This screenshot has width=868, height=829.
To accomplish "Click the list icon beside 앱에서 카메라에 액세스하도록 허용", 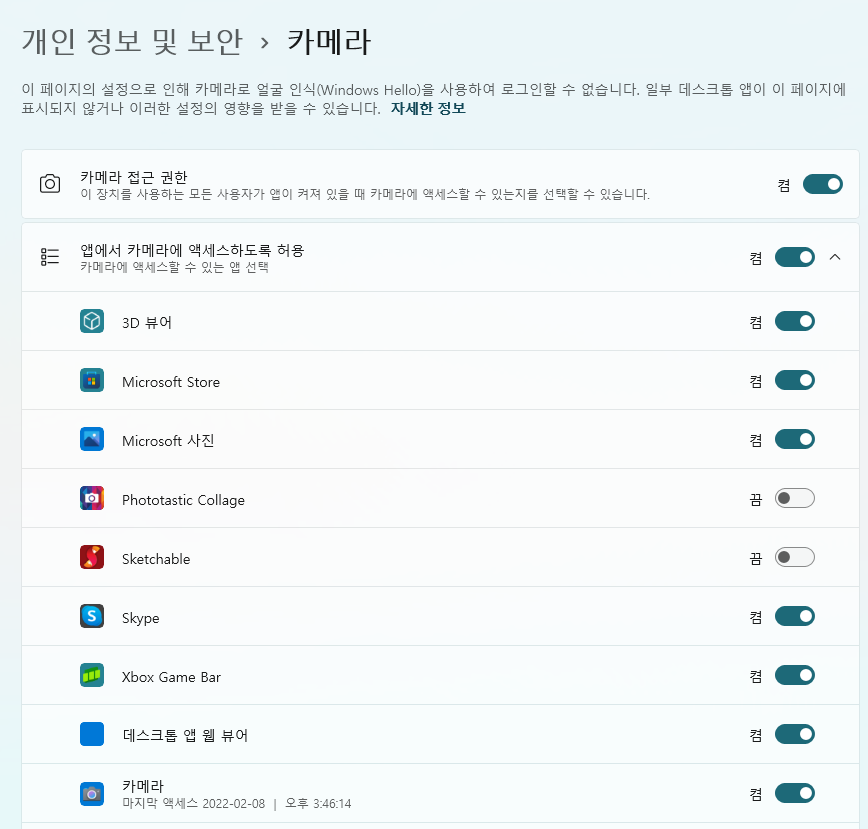I will pyautogui.click(x=50, y=257).
